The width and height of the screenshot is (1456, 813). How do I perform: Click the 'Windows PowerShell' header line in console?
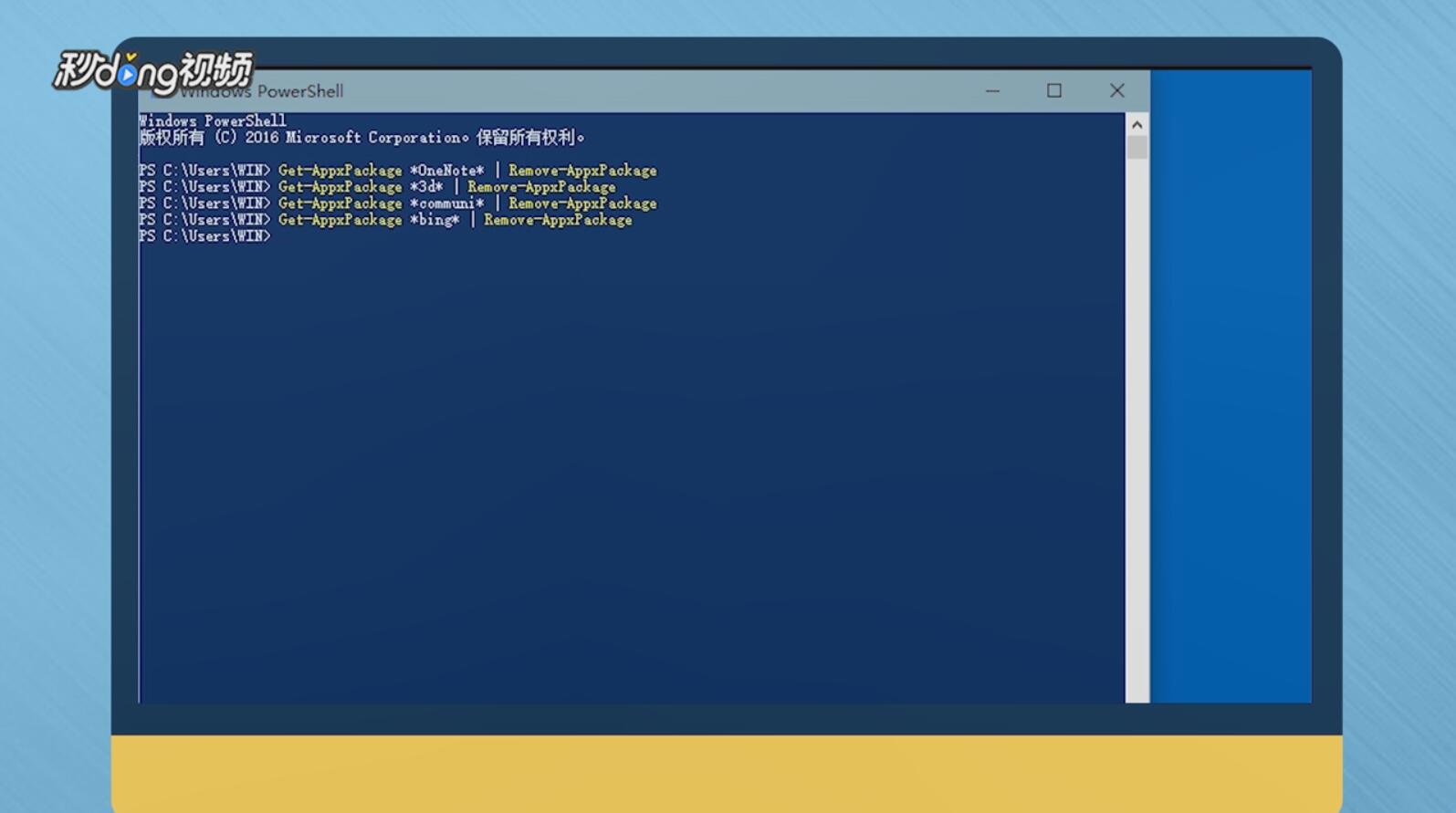click(213, 120)
